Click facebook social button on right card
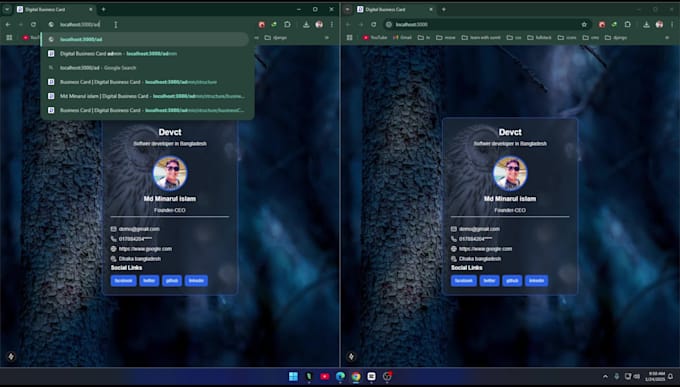Viewport: 680px width, 387px height. pyautogui.click(x=464, y=281)
